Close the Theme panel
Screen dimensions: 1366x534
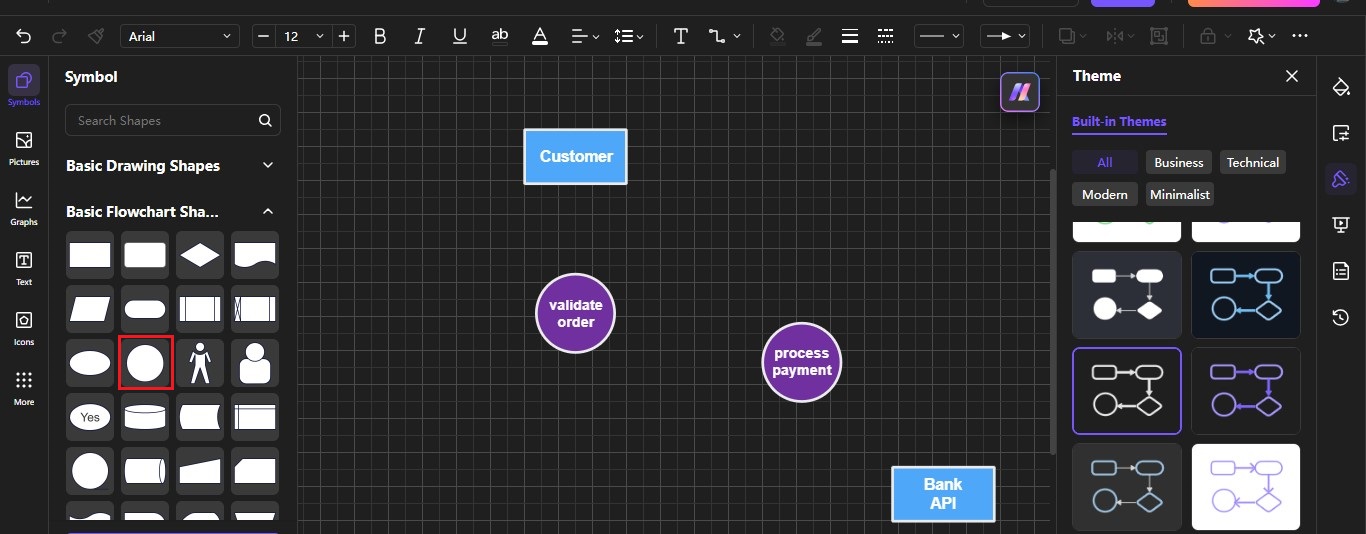tap(1292, 76)
